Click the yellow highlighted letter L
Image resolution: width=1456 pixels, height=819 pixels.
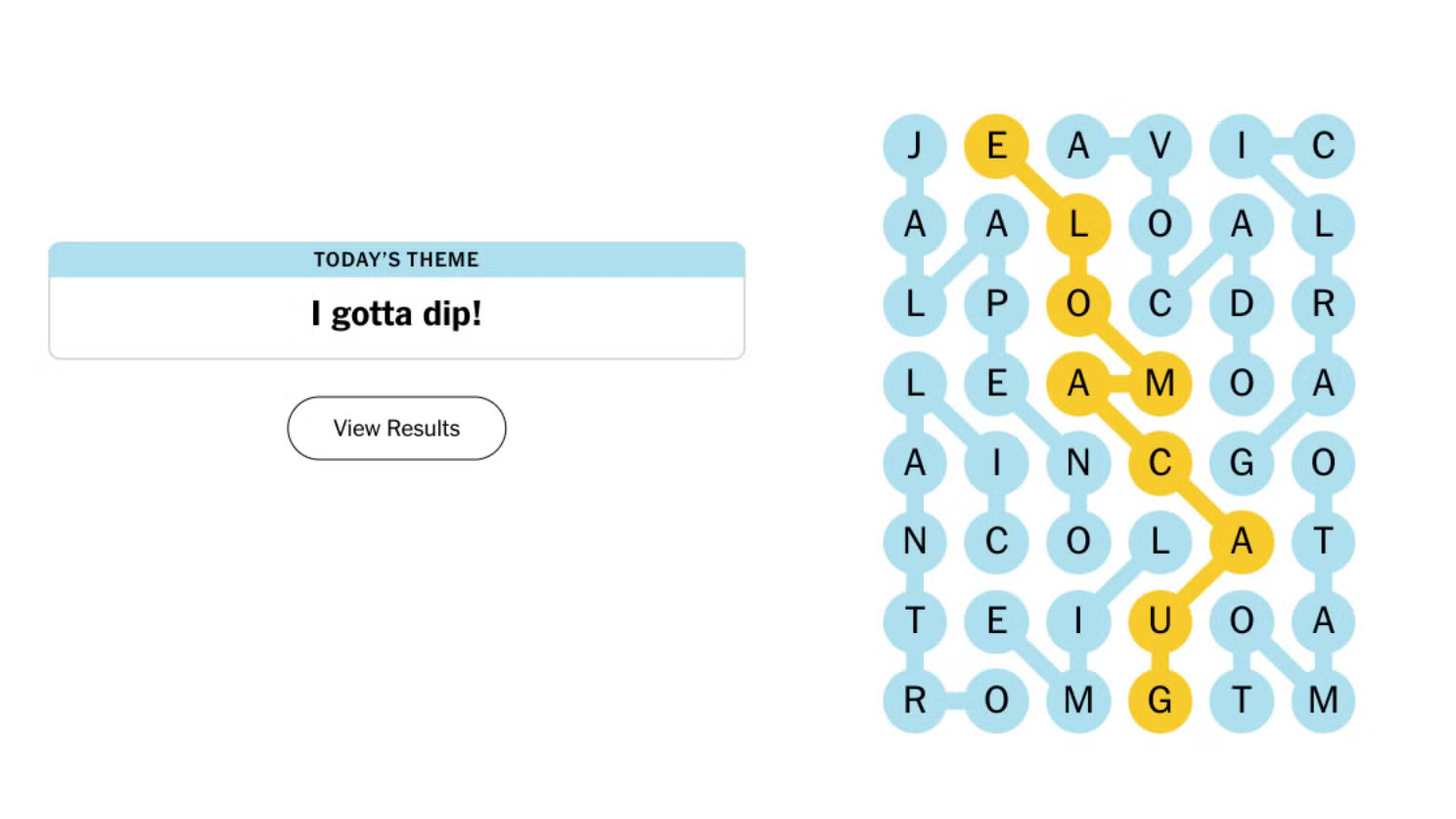pos(1078,225)
